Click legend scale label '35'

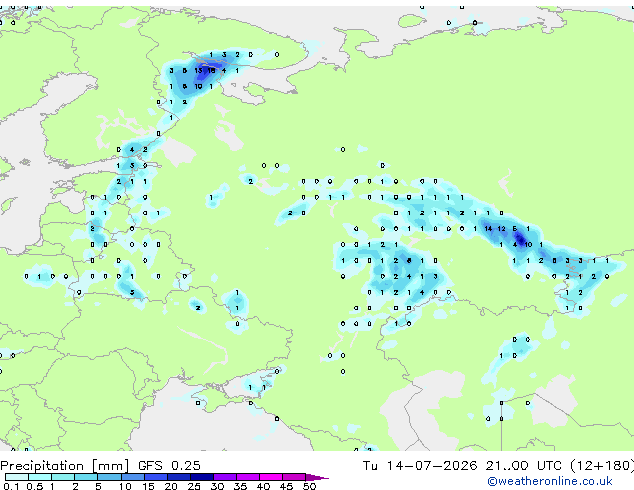tap(240, 486)
